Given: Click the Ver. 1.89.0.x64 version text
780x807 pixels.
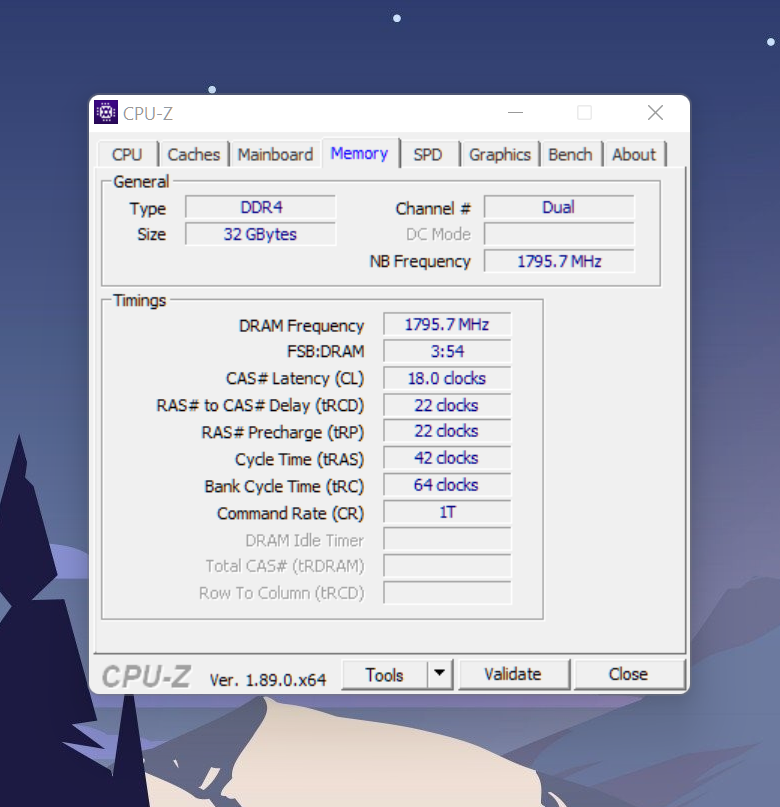Looking at the screenshot, I should point(268,680).
